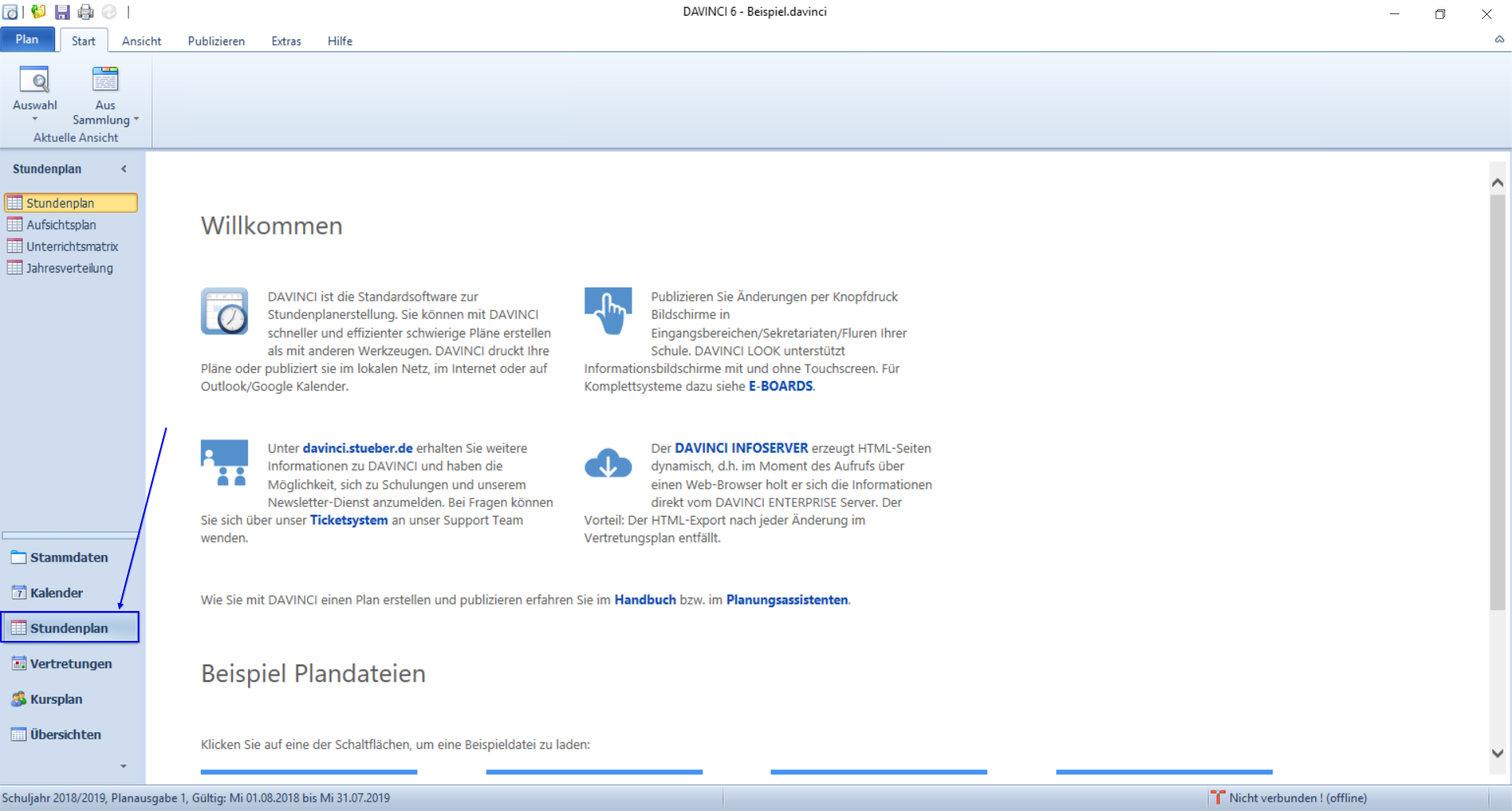Click the Stammdaten folder icon

(x=19, y=557)
